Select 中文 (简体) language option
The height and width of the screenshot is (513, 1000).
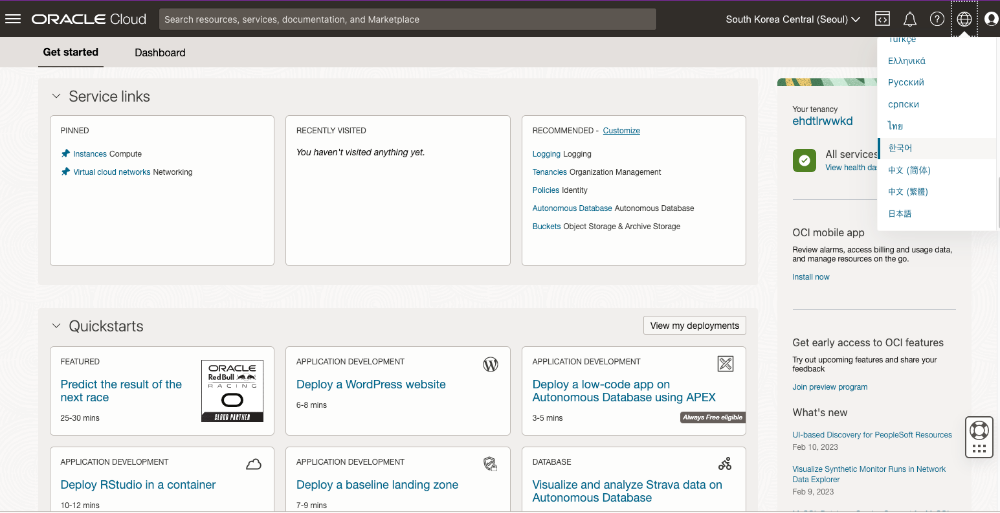[909, 170]
